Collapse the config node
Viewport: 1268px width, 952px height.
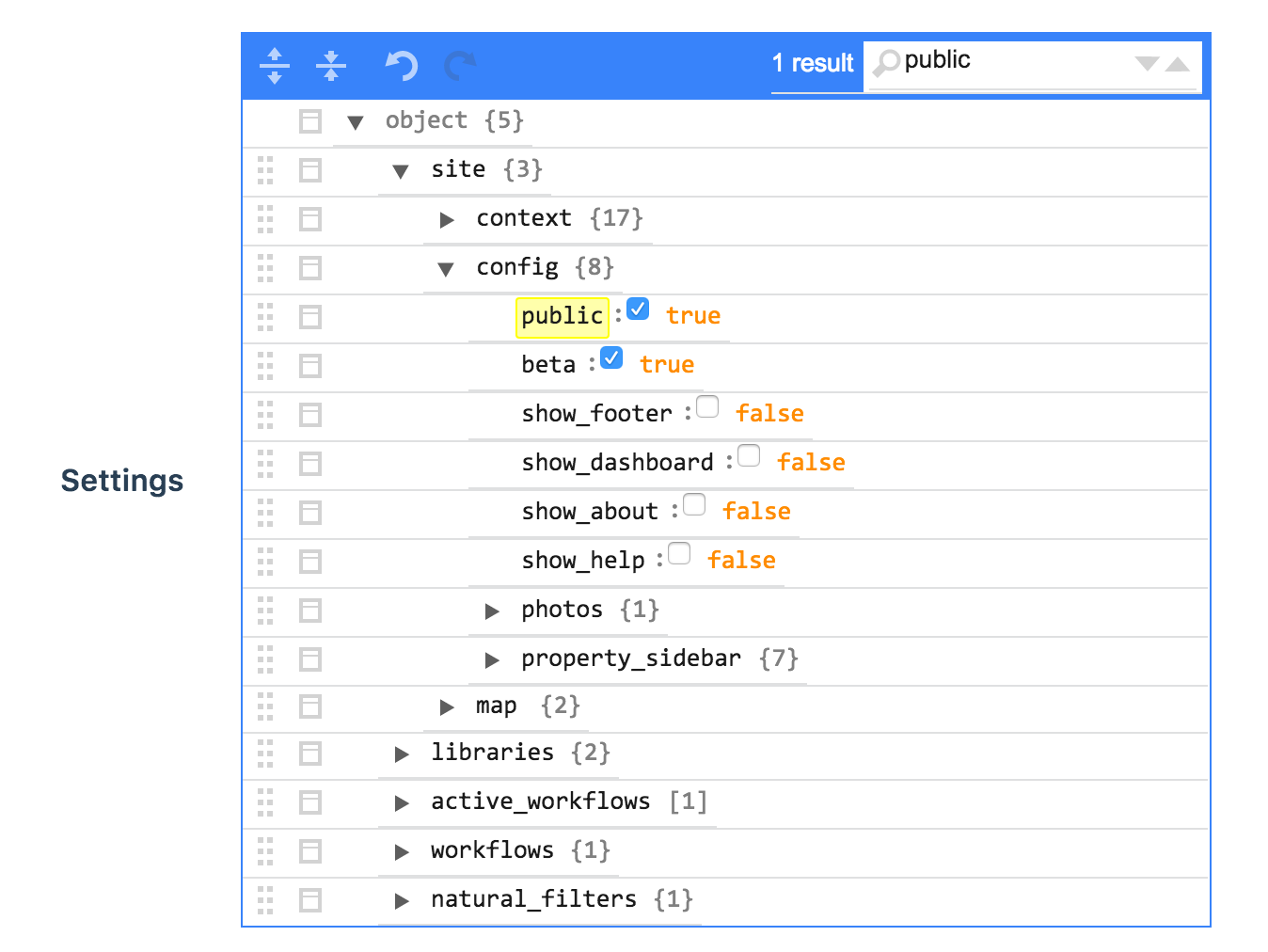446,269
